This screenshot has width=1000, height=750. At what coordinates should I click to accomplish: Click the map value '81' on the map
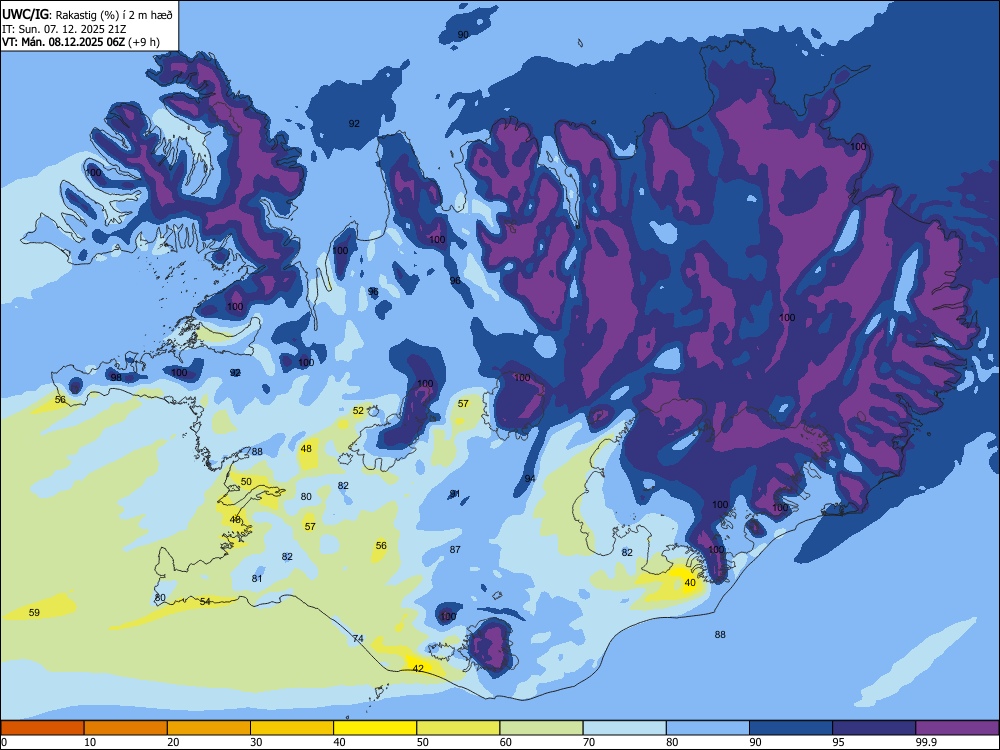[257, 578]
